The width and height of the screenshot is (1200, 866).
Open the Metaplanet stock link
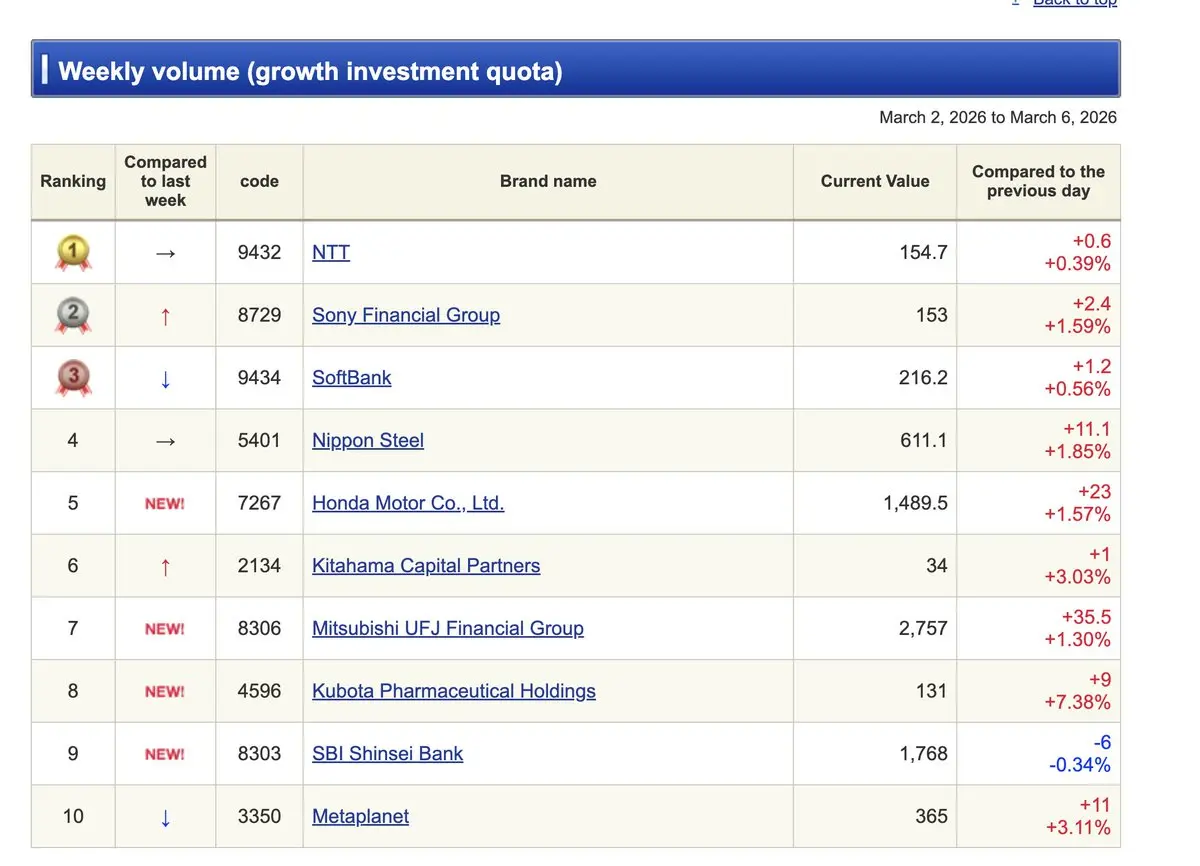point(360,816)
